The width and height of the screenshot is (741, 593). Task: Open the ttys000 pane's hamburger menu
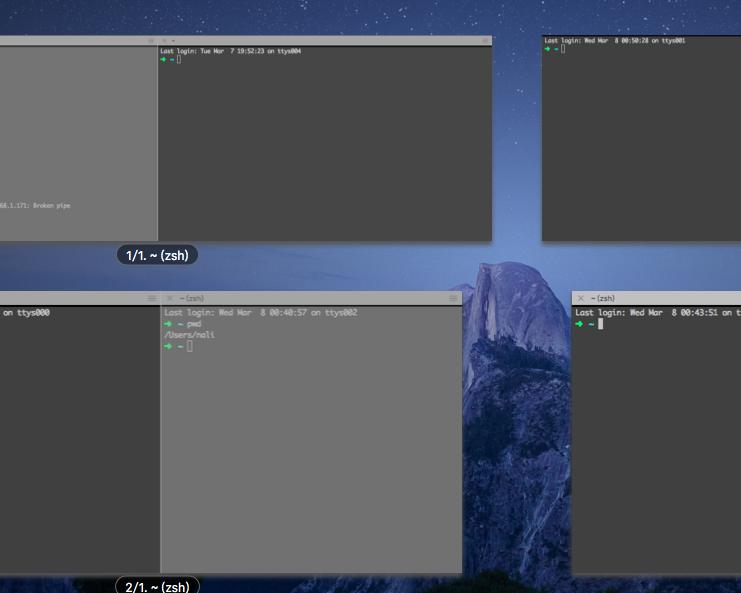tap(152, 298)
